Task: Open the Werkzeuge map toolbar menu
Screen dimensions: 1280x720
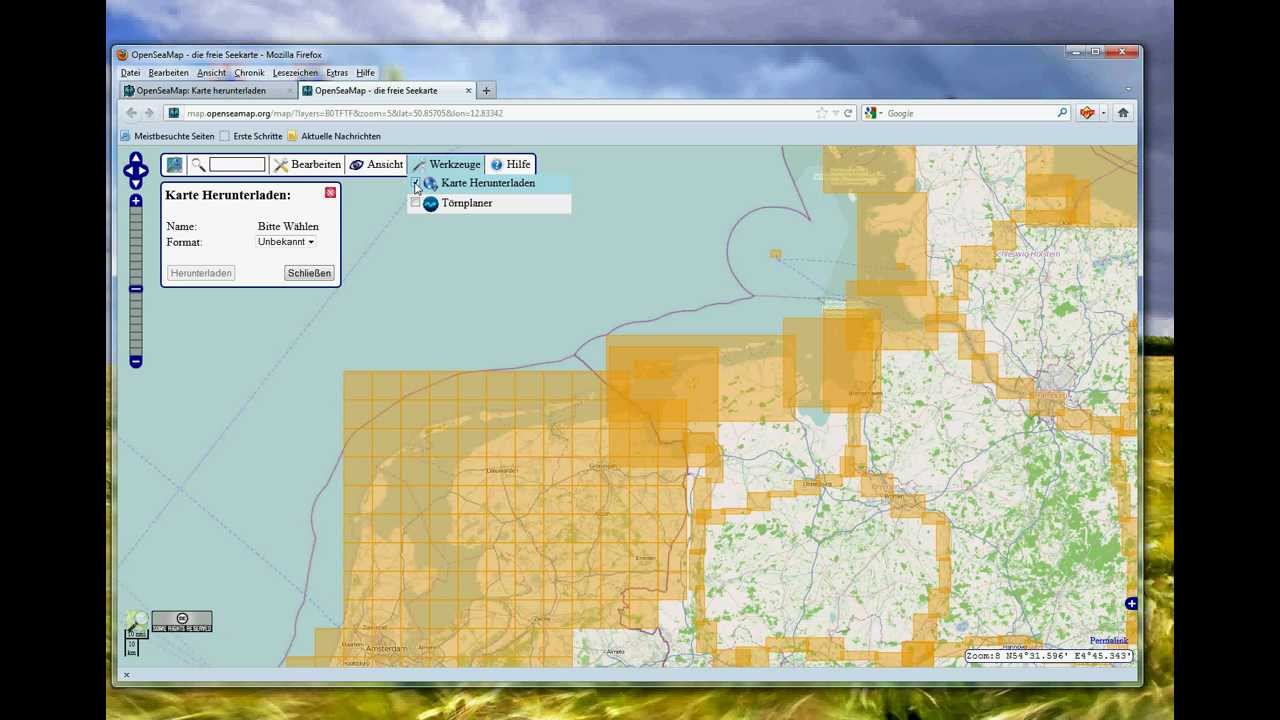Action: (x=446, y=164)
